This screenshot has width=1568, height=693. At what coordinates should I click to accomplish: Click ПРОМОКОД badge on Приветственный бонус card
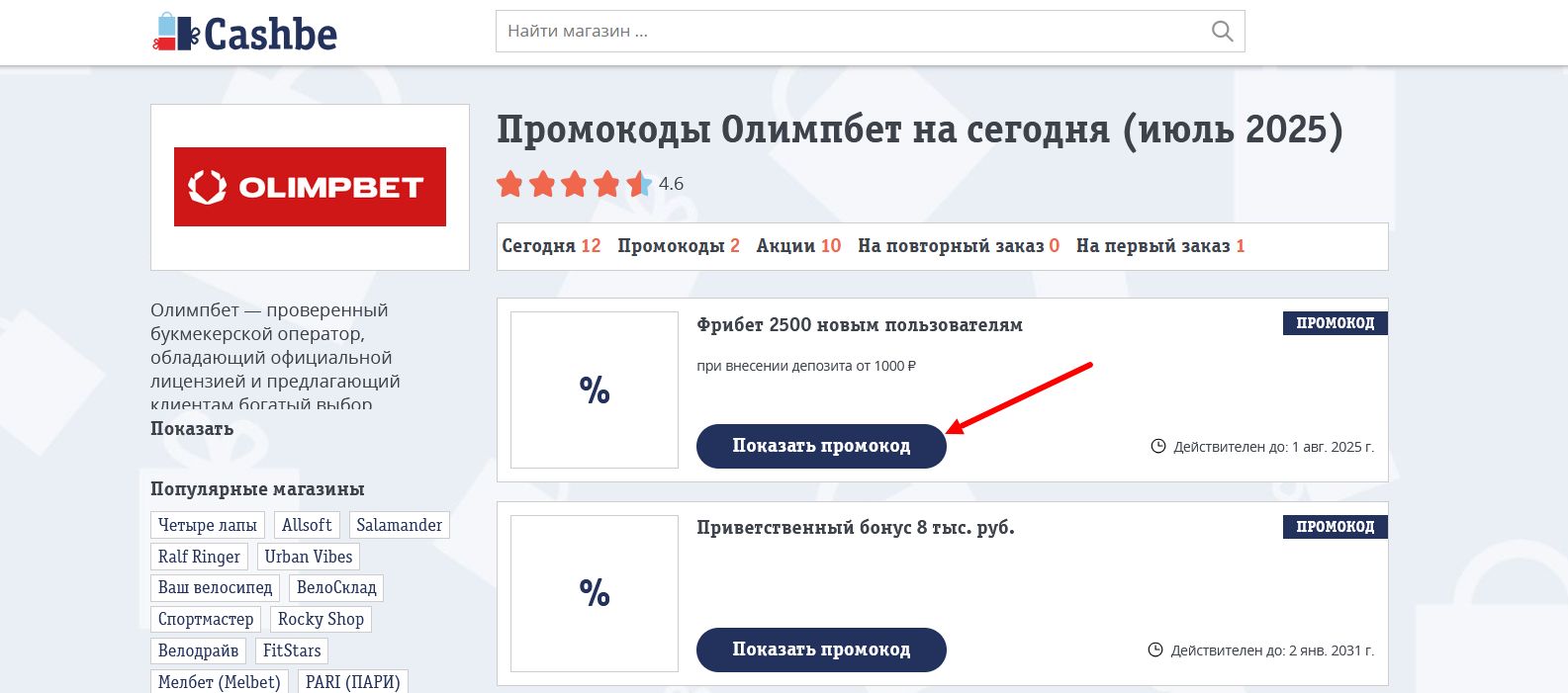[x=1336, y=527]
